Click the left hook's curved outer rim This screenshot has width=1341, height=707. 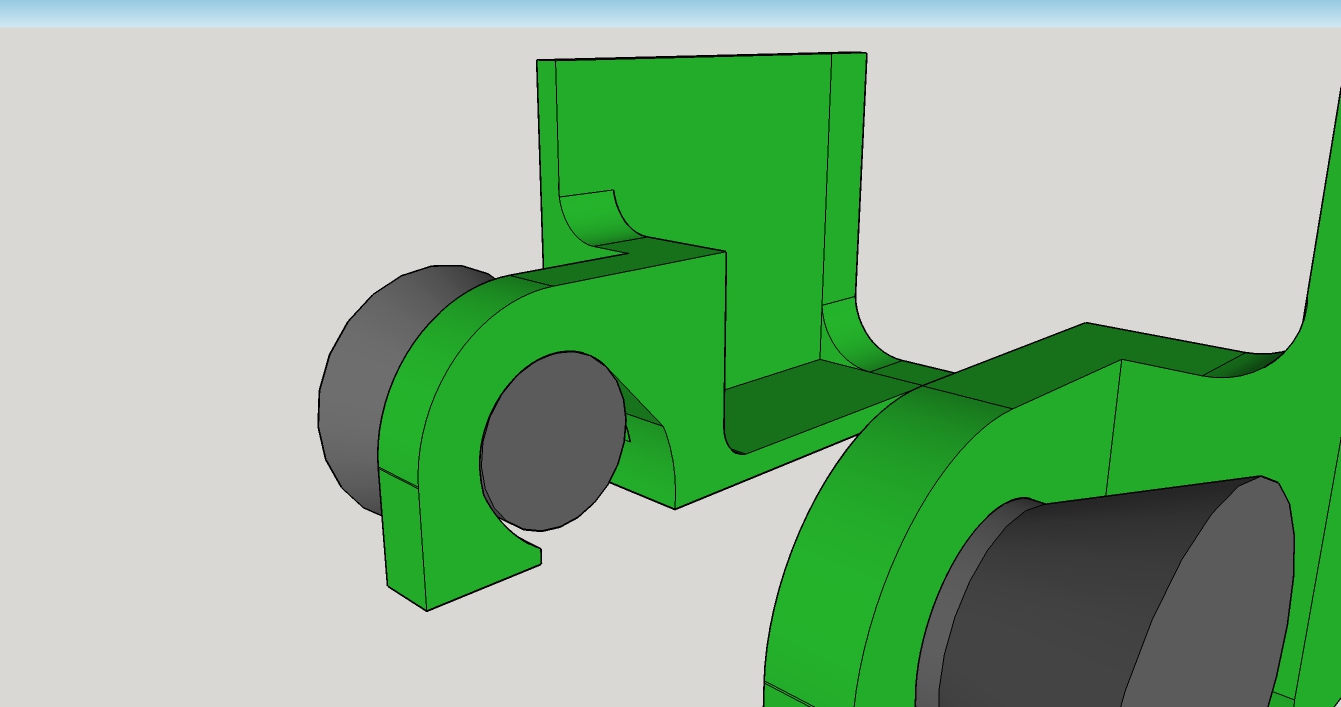pyautogui.click(x=400, y=400)
